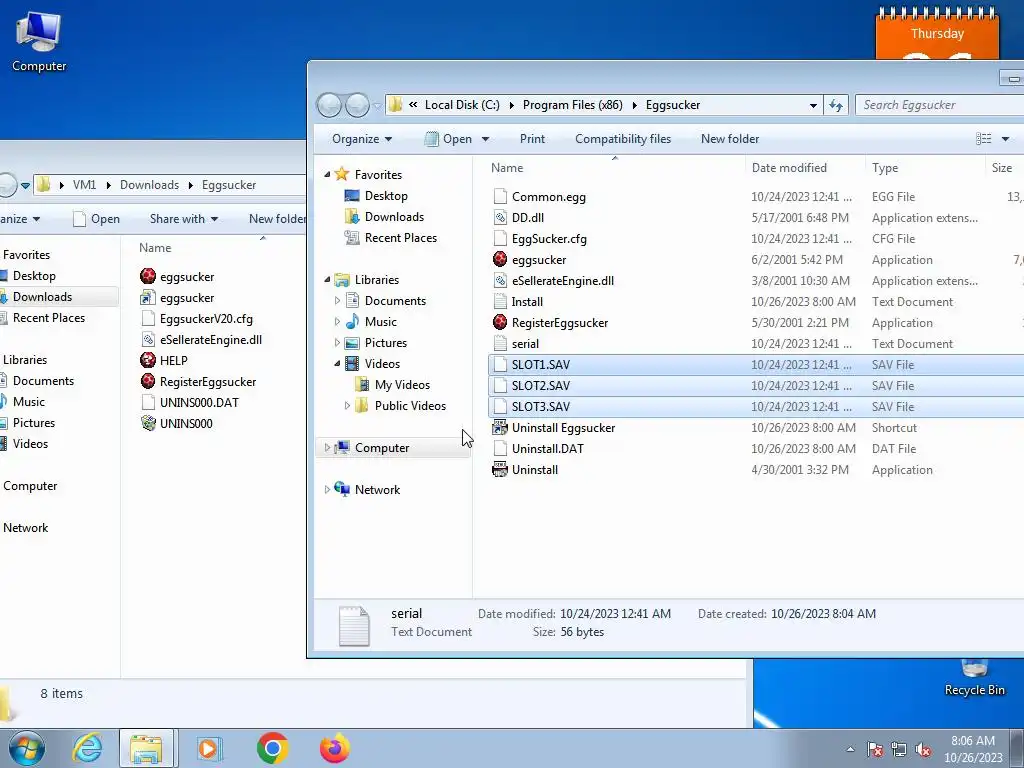
Task: Launch Internet Explorer from the taskbar
Action: pos(87,748)
